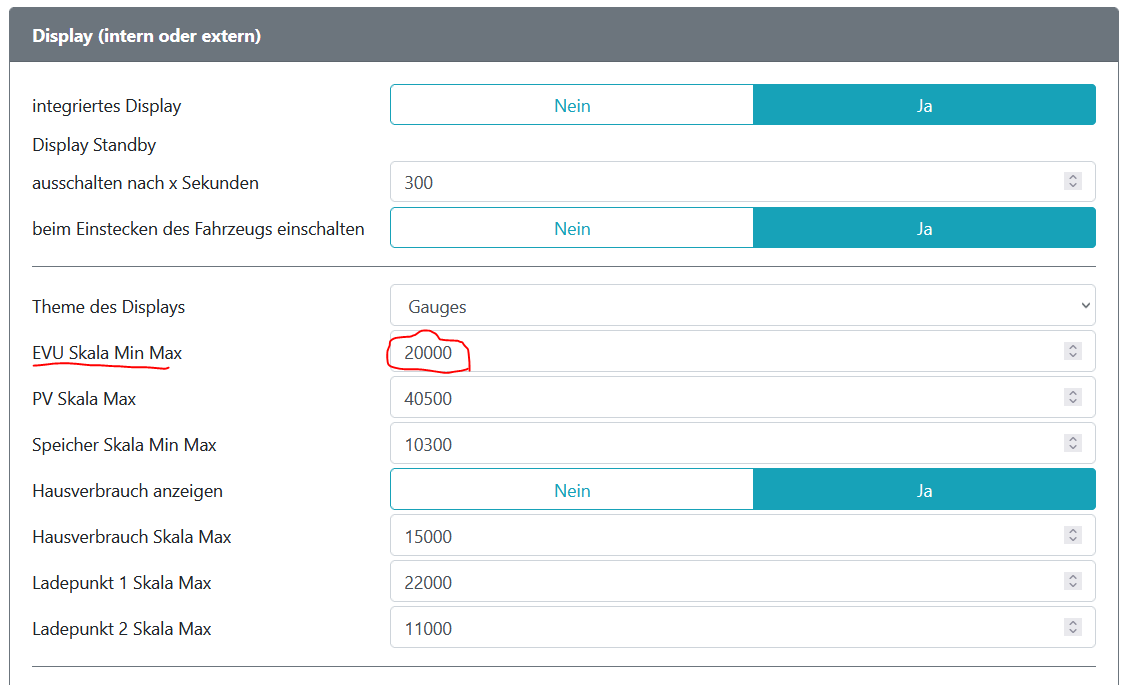Enable Hausverbrauch anzeigen with Ja

pos(924,491)
